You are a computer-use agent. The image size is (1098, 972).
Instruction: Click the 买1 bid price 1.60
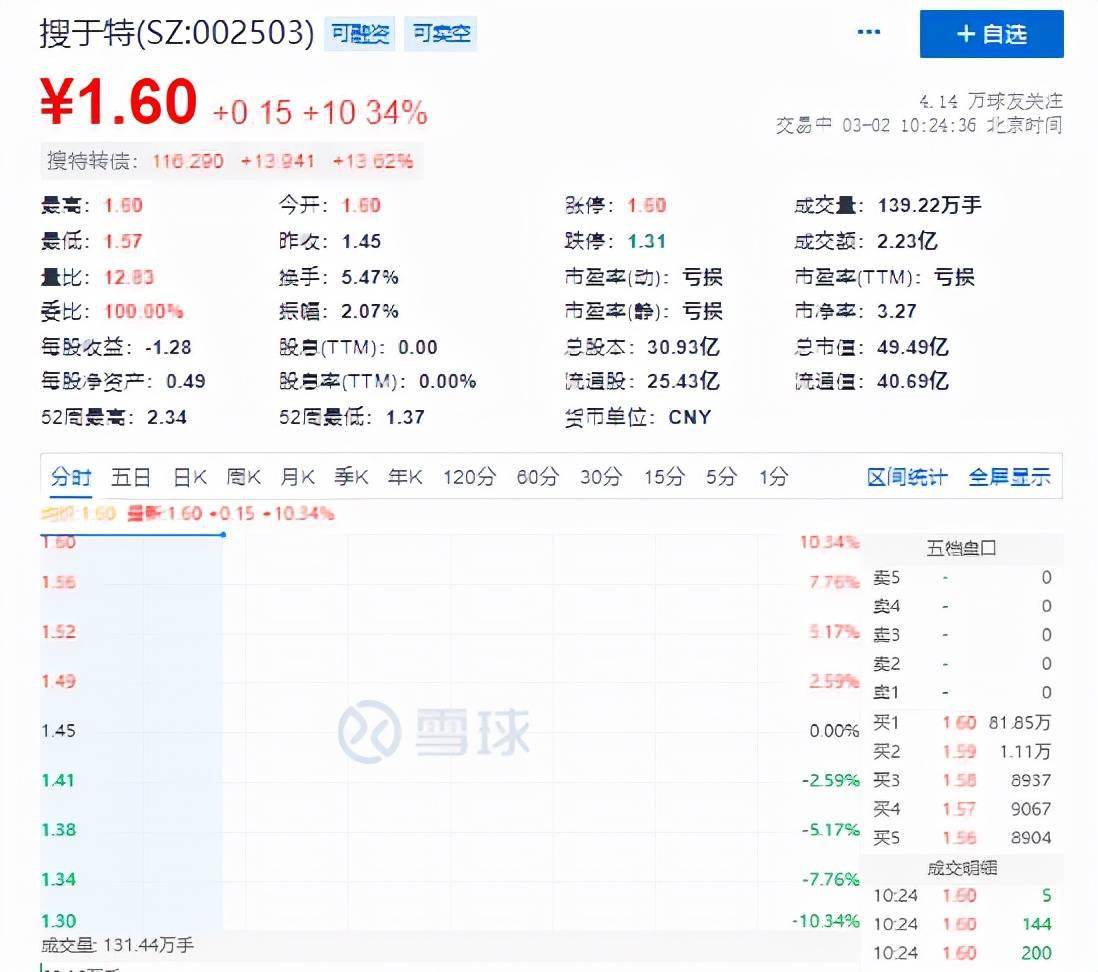(957, 722)
